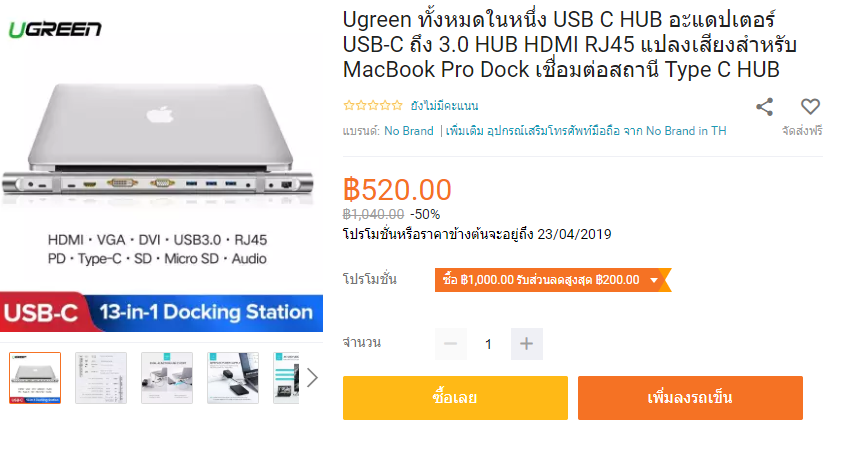This screenshot has height=457, width=842.
Task: Select the first product thumbnail
Action: [x=35, y=378]
